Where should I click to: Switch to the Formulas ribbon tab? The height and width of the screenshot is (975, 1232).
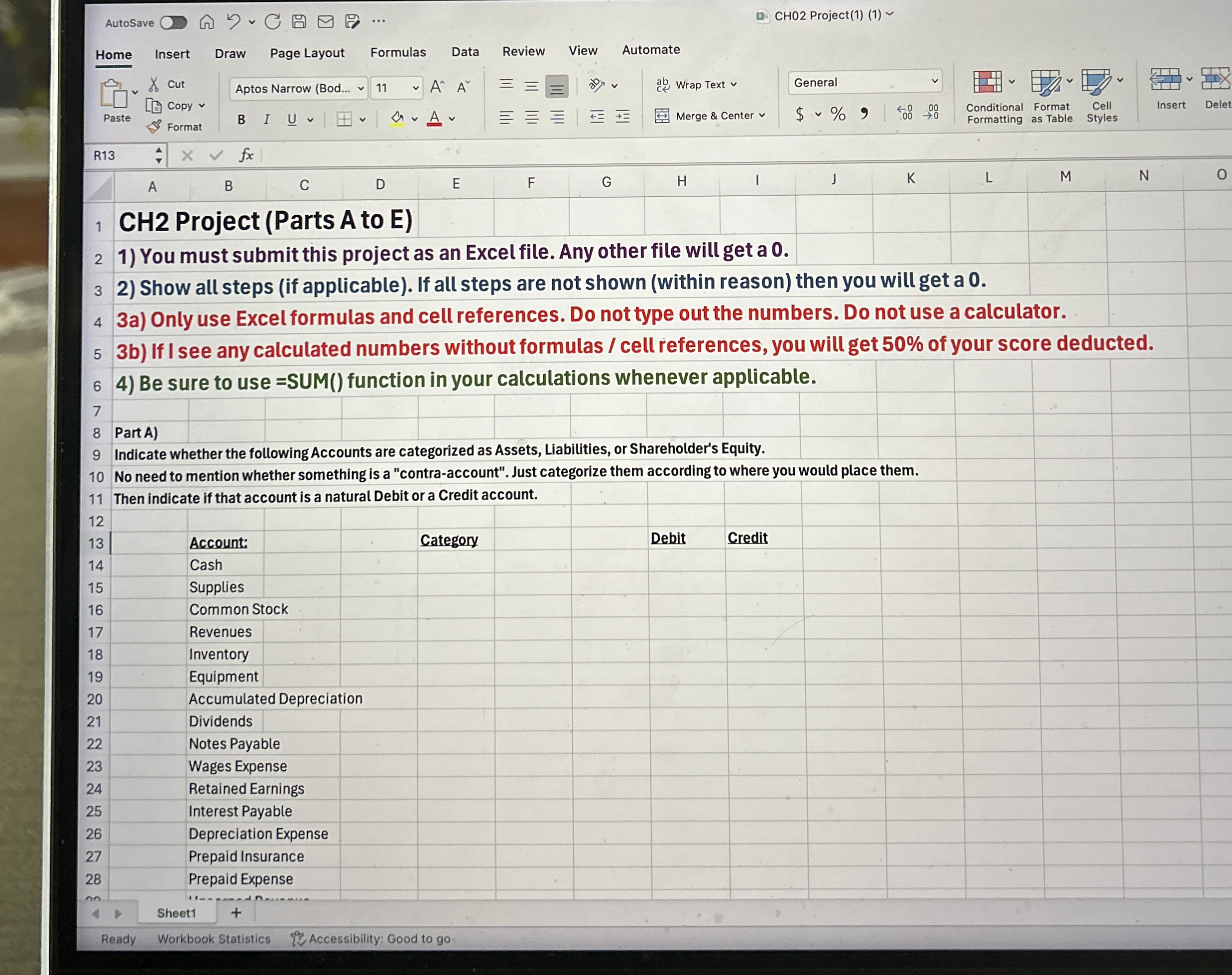pyautogui.click(x=398, y=51)
